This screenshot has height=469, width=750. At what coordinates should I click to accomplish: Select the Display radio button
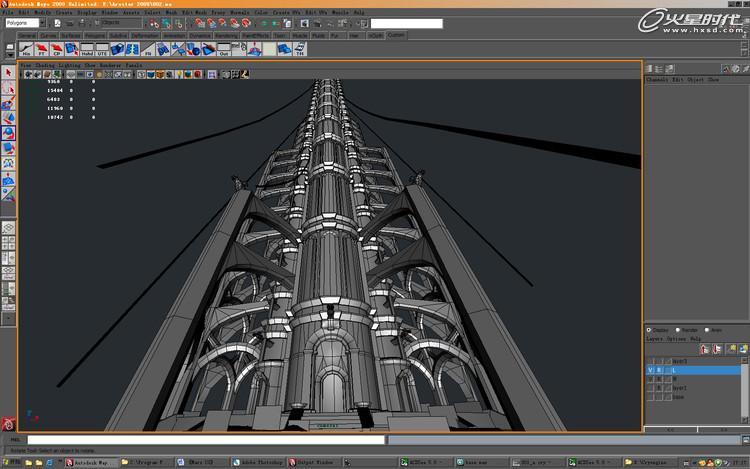649,329
